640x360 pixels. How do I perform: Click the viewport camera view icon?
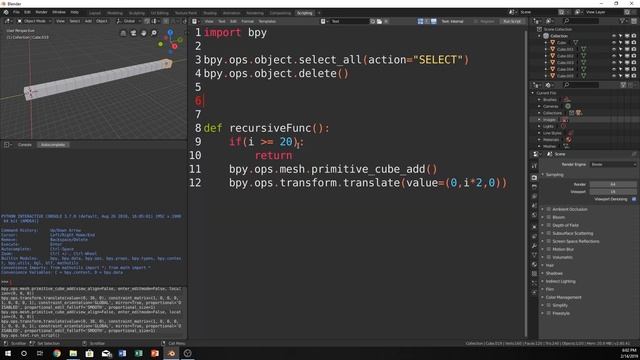133,33
